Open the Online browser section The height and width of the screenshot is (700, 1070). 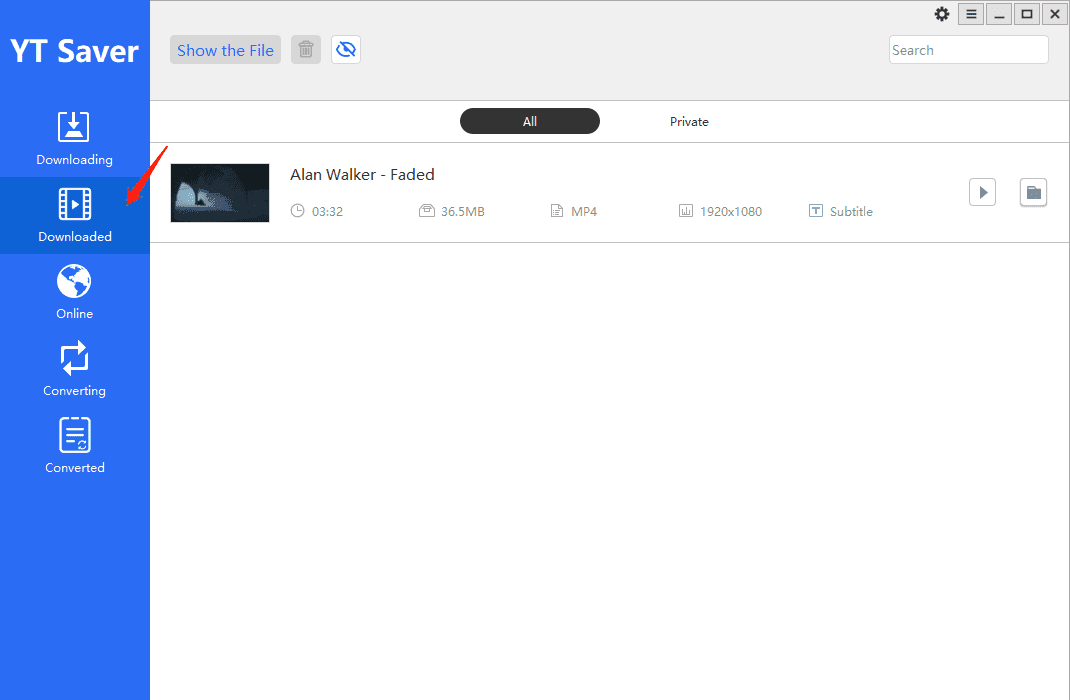(x=74, y=291)
